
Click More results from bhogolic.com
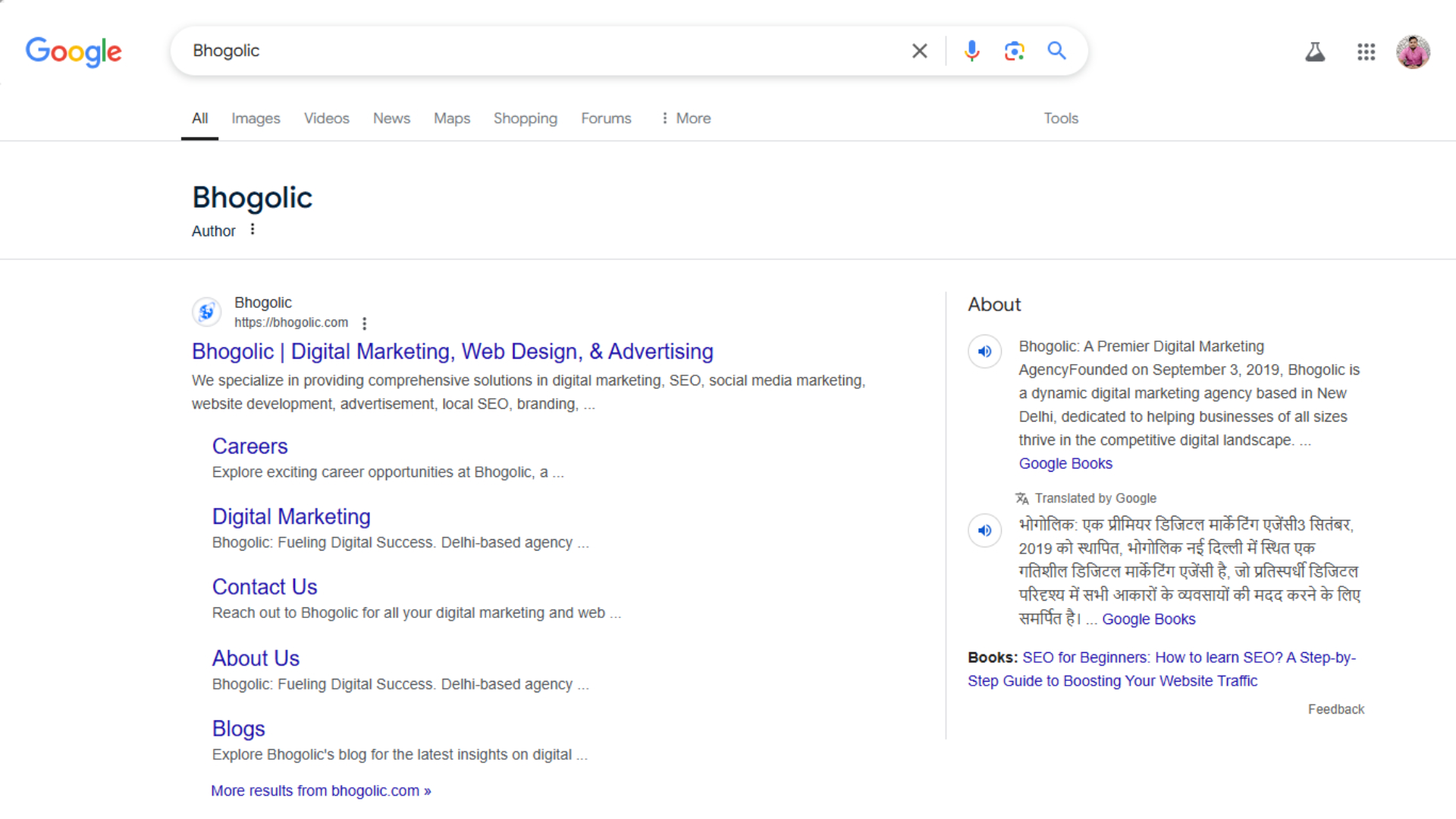pyautogui.click(x=321, y=790)
